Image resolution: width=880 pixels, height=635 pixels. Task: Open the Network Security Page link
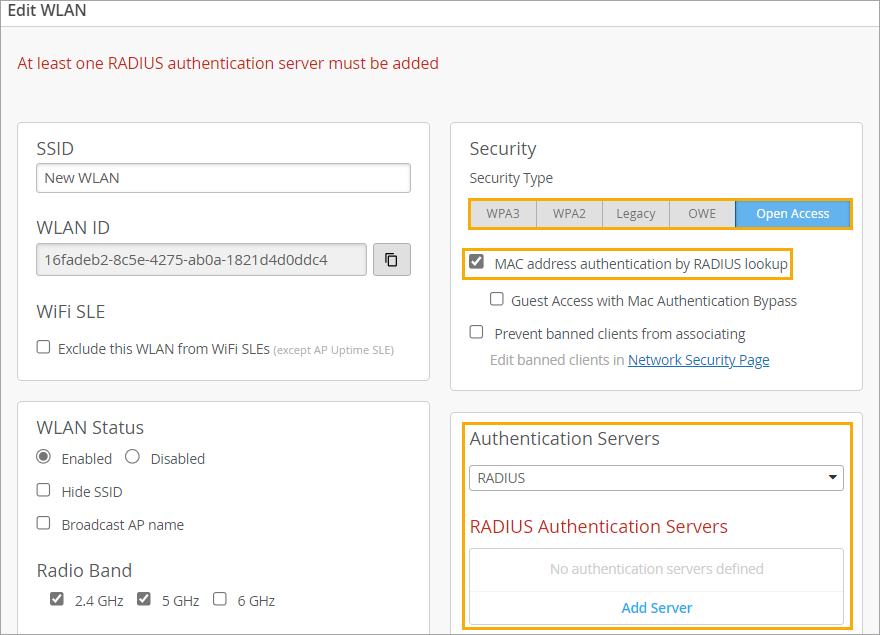[x=698, y=360]
